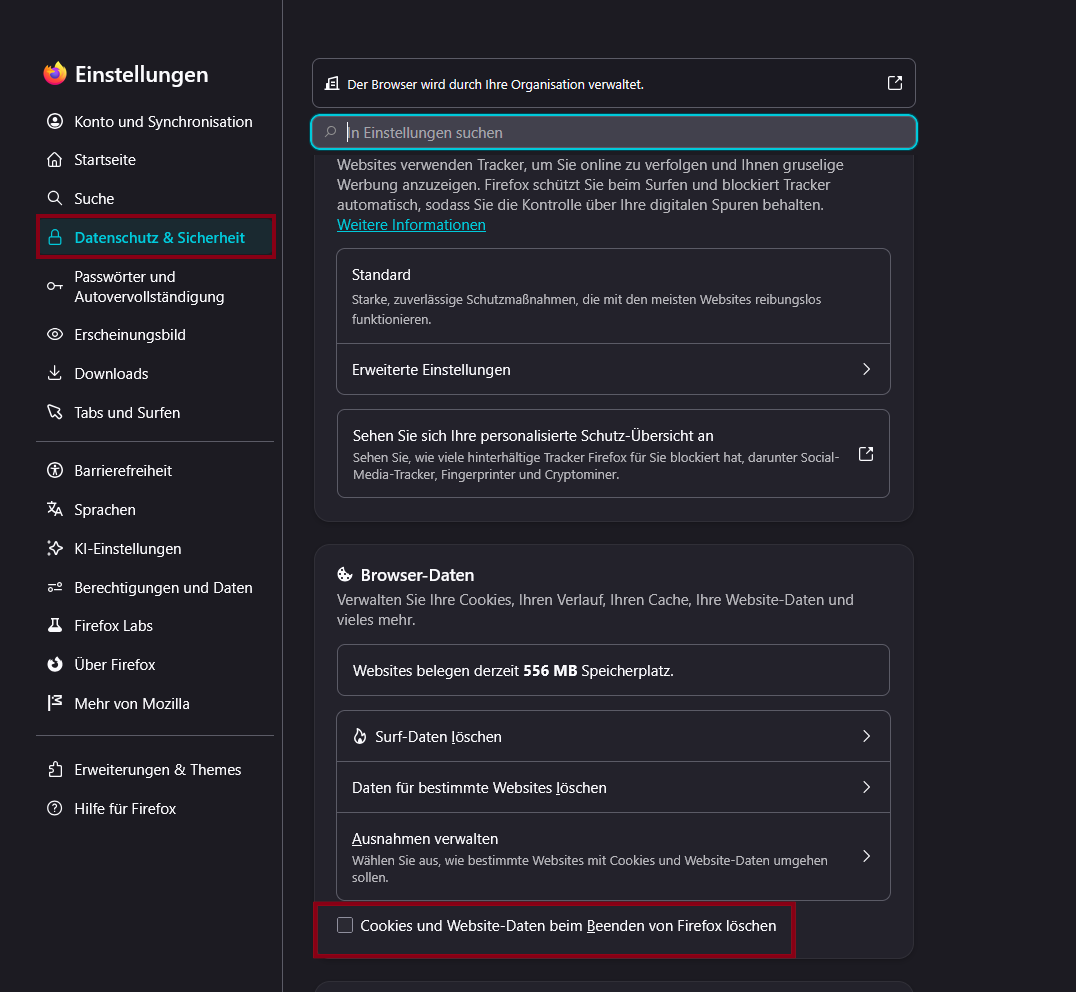Image resolution: width=1076 pixels, height=992 pixels.
Task: Click the Hilfe für Firefox question-mark icon
Action: pos(55,808)
